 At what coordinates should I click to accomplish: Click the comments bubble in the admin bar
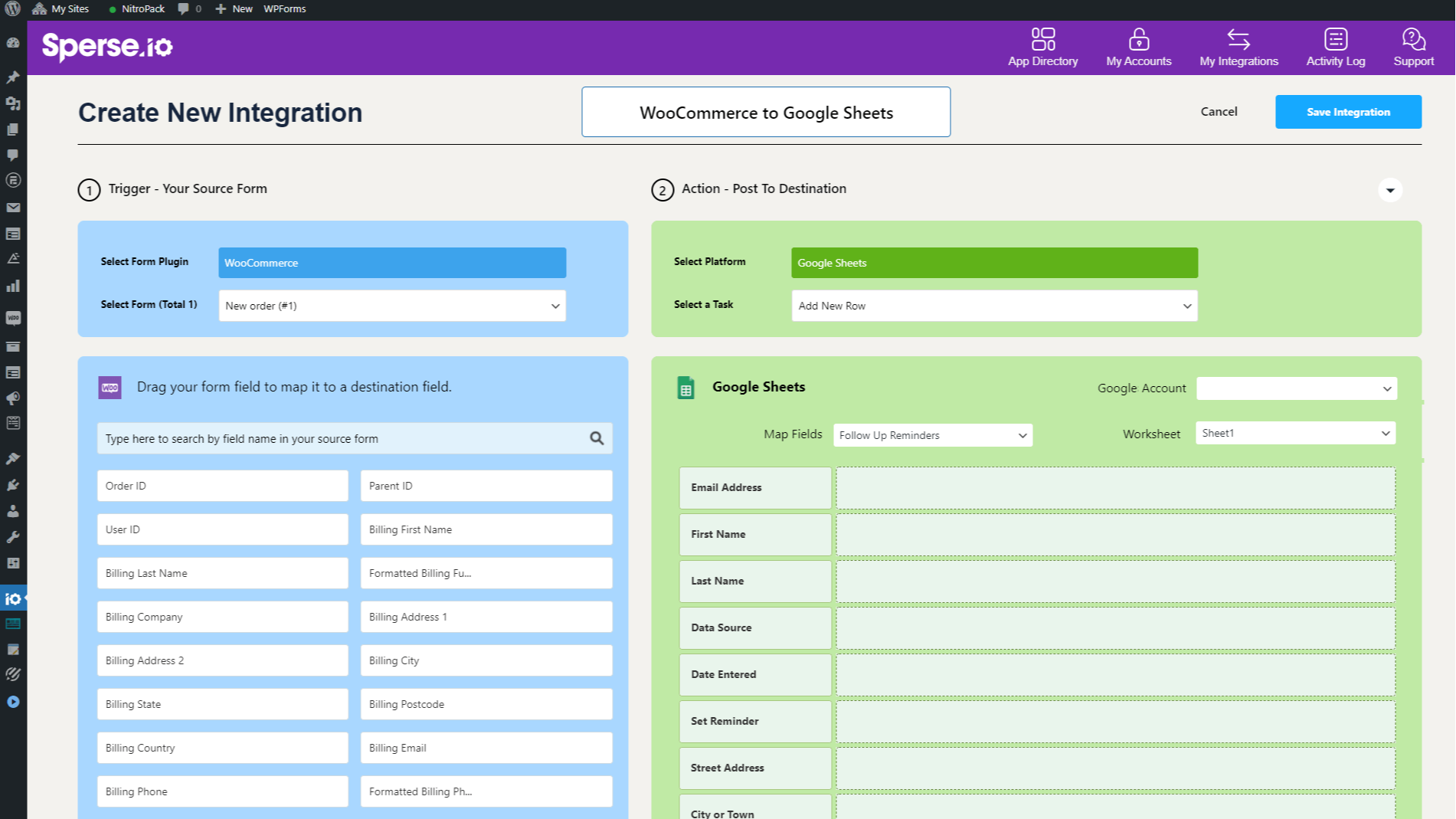183,8
